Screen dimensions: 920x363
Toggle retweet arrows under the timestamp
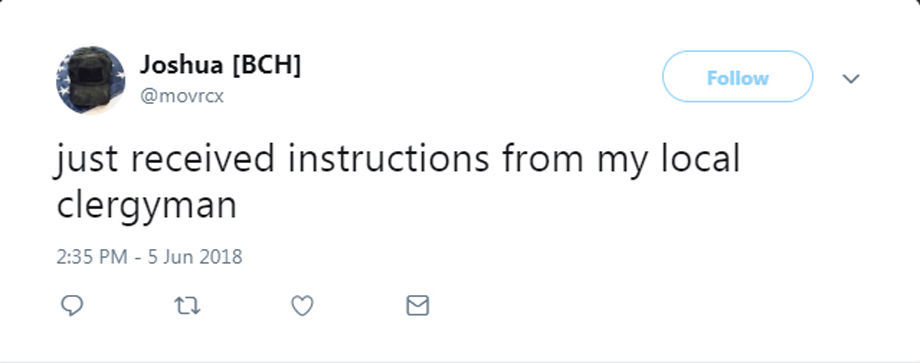point(187,306)
